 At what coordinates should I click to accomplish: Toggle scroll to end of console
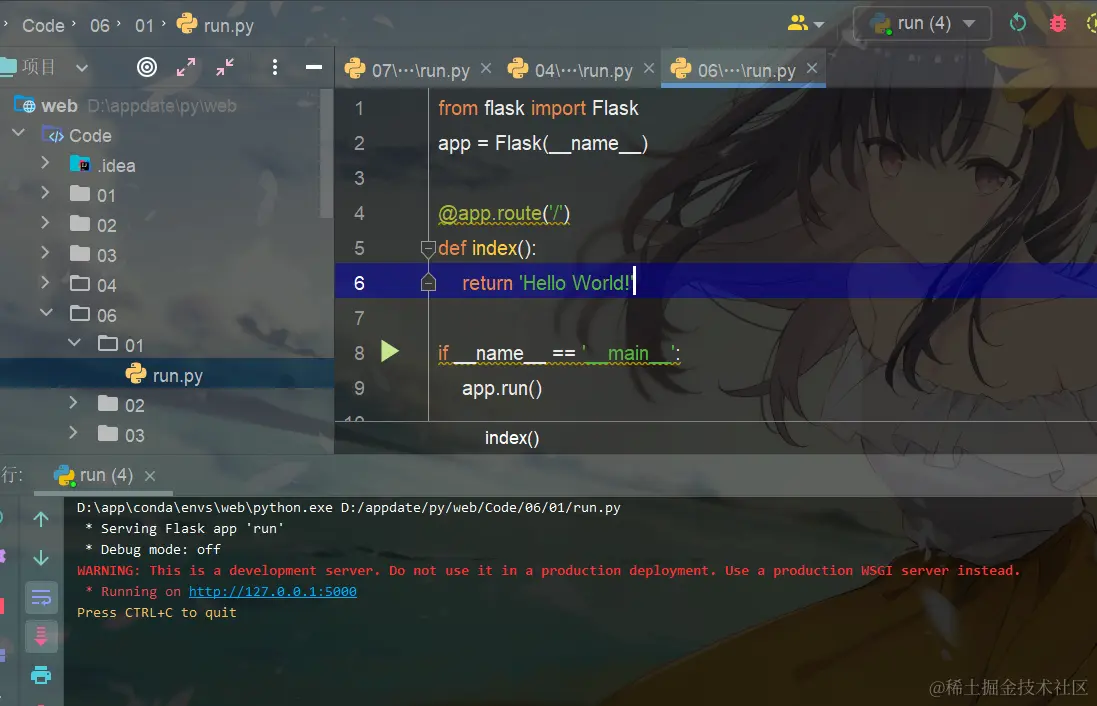coord(41,636)
